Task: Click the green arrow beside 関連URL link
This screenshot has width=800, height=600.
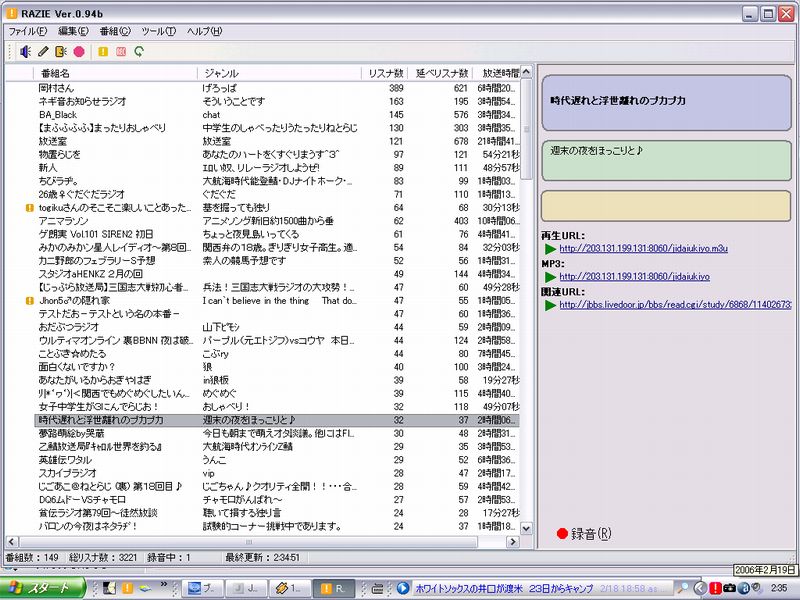Action: click(550, 305)
